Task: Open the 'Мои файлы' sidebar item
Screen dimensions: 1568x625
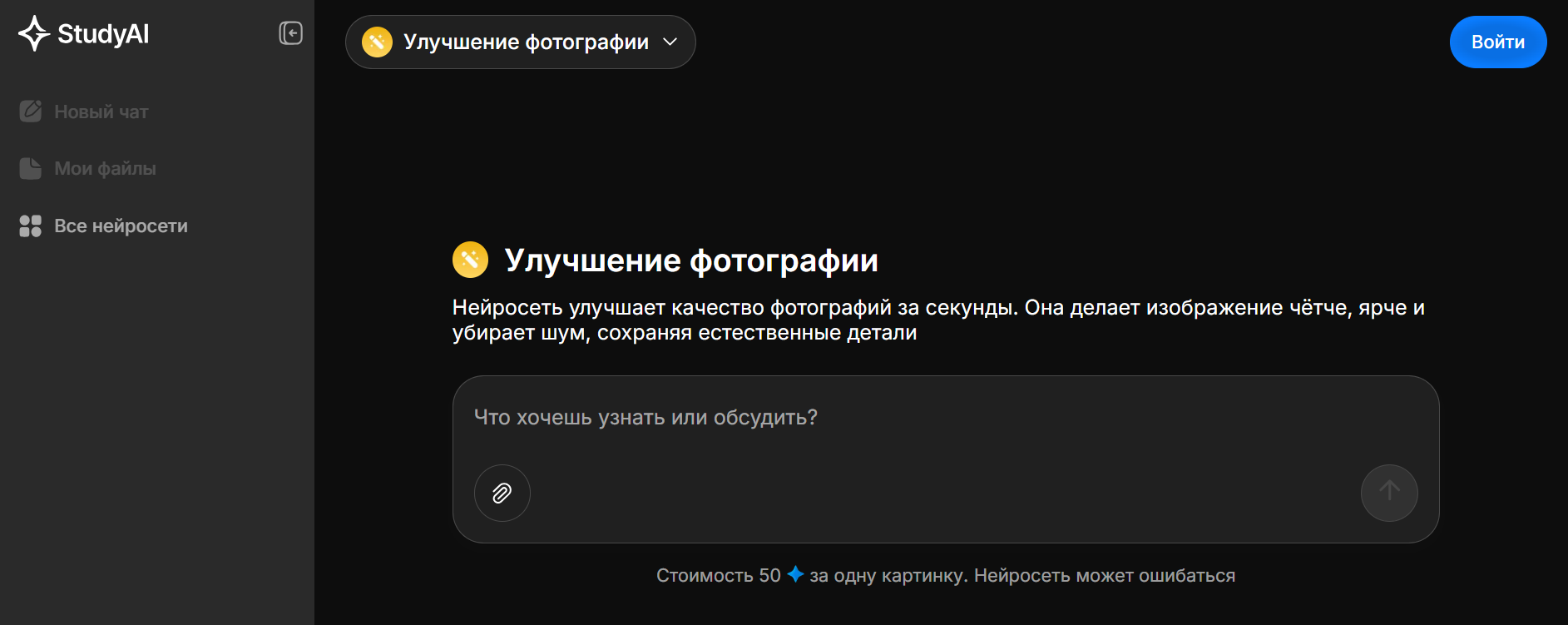Action: (x=105, y=169)
